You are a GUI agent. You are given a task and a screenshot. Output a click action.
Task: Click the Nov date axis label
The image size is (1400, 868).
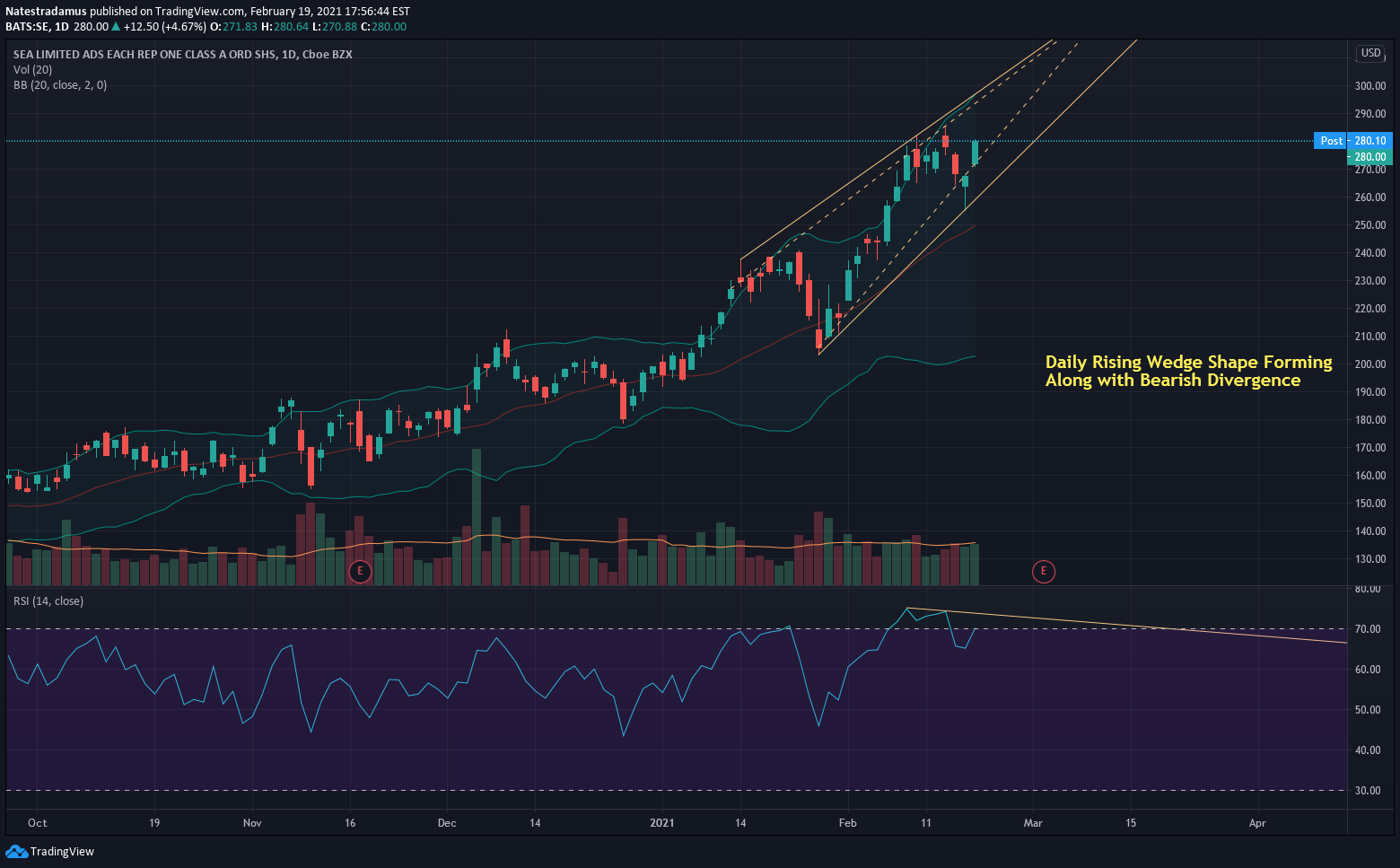252,823
